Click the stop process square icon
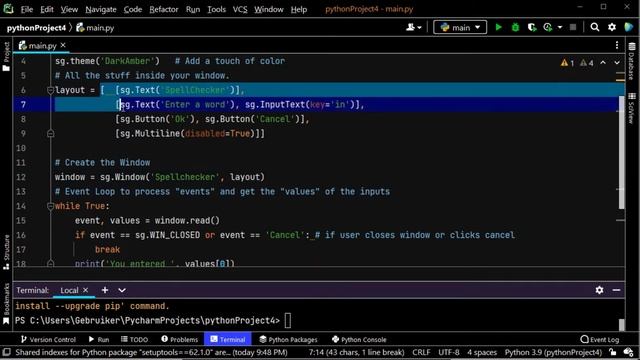 coord(573,27)
